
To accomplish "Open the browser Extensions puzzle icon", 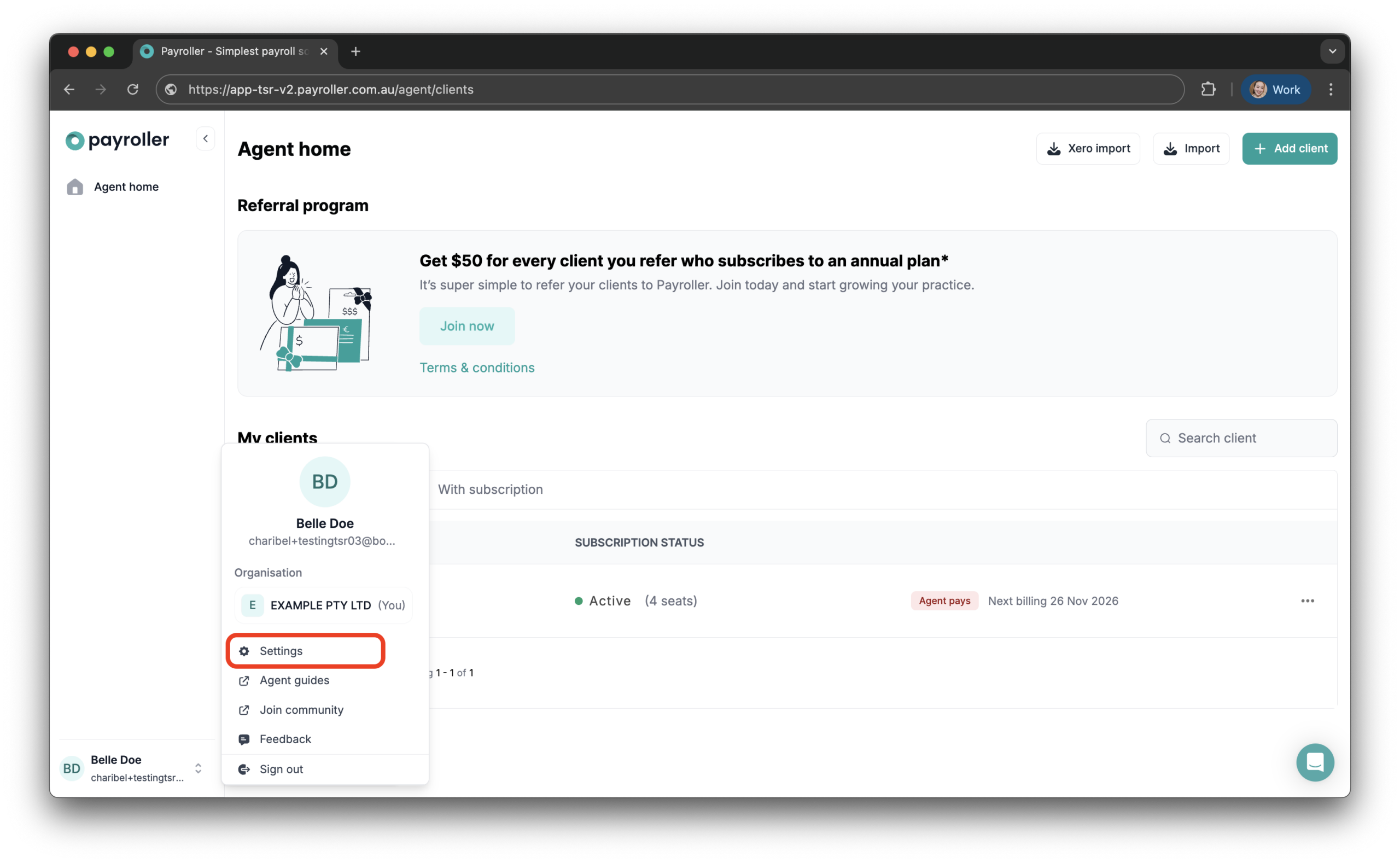I will [x=1208, y=90].
